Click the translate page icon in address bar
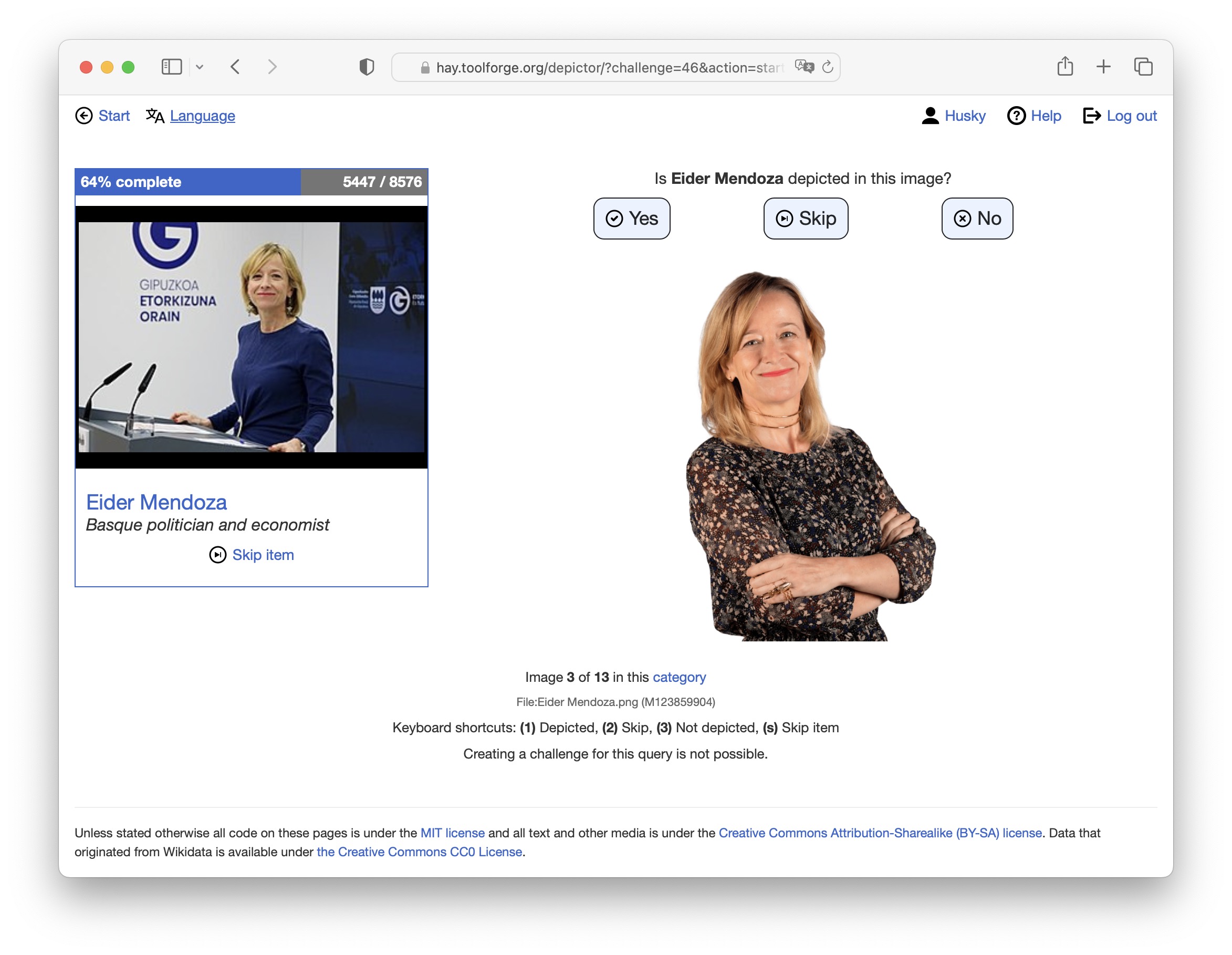 point(804,67)
